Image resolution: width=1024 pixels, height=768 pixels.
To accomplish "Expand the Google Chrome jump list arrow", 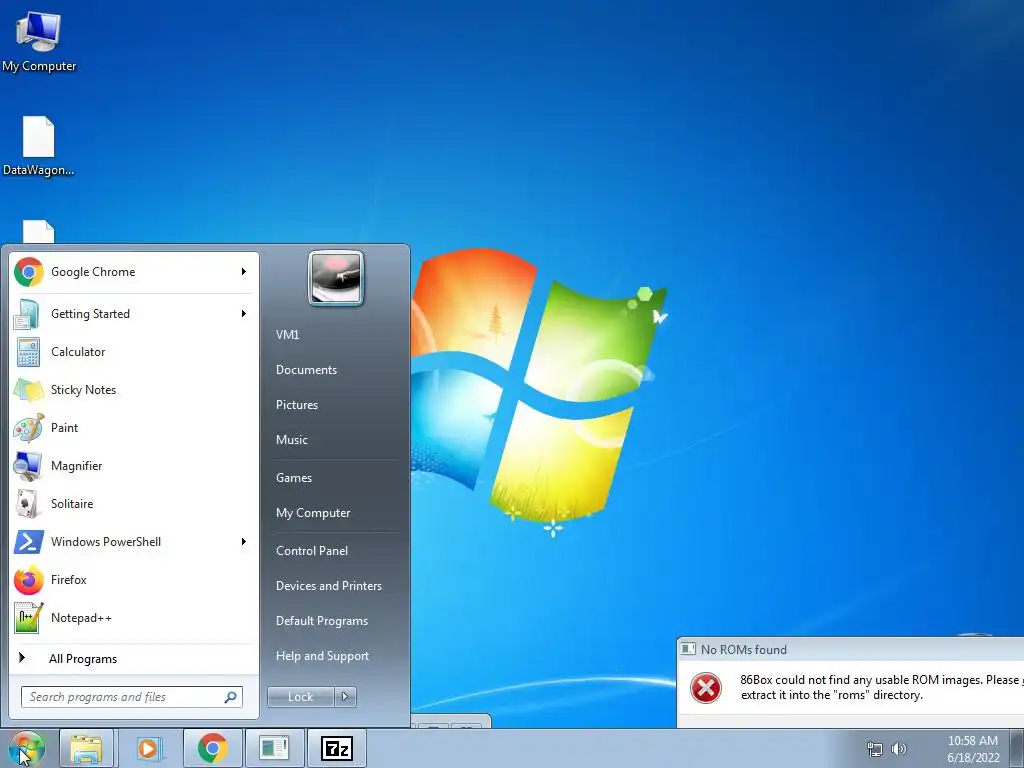I will pyautogui.click(x=244, y=272).
